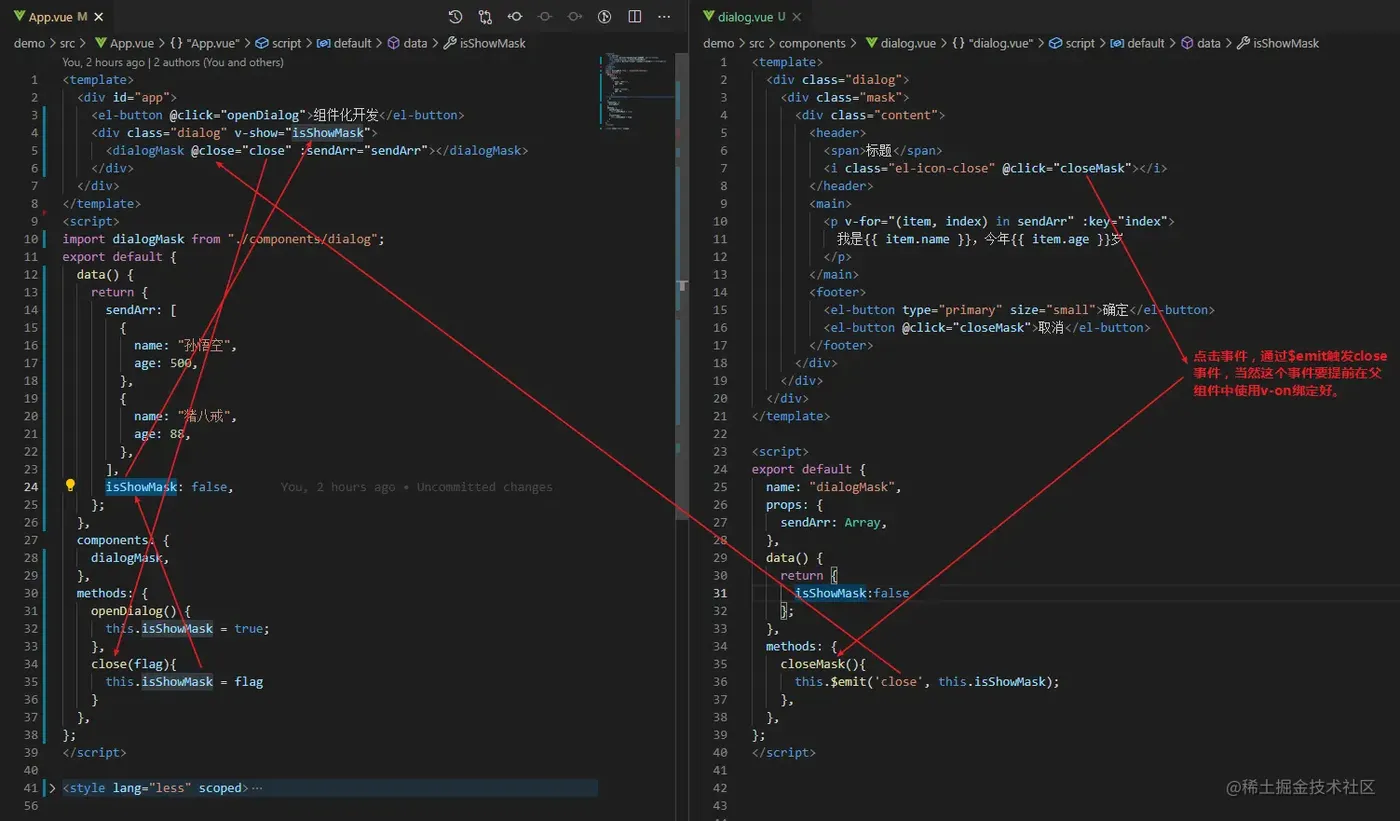Open the 'default' breadcrumb in the App.vue pane

point(344,43)
